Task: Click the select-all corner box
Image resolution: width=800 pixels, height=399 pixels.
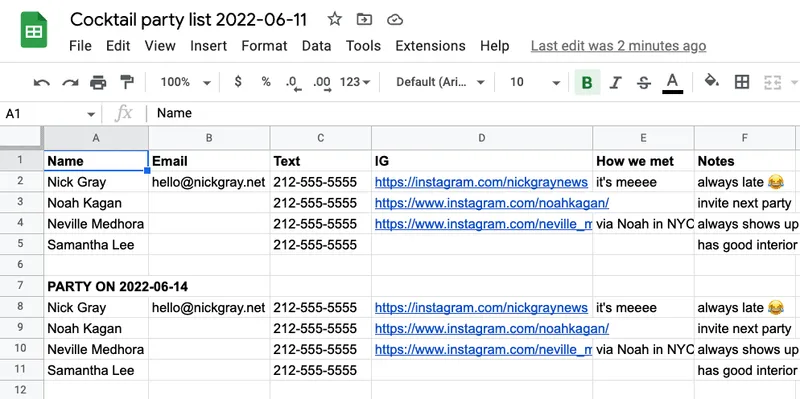Action: 21,138
